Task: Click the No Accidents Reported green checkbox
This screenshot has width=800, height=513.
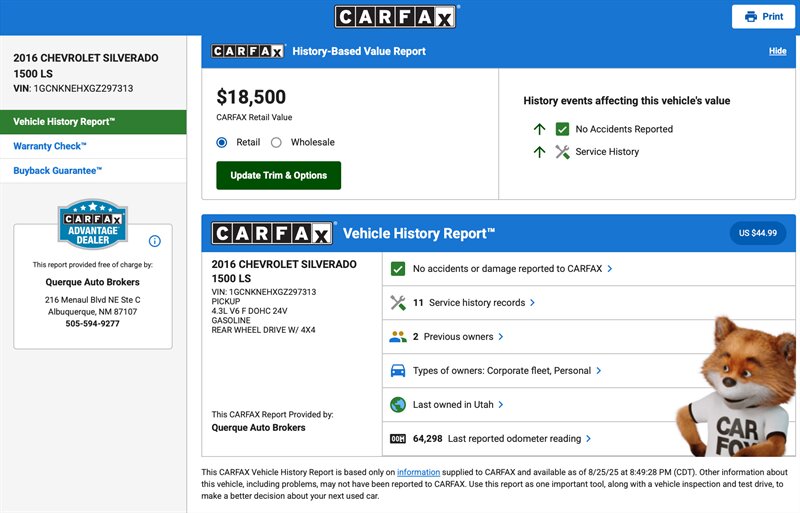Action: click(x=562, y=129)
